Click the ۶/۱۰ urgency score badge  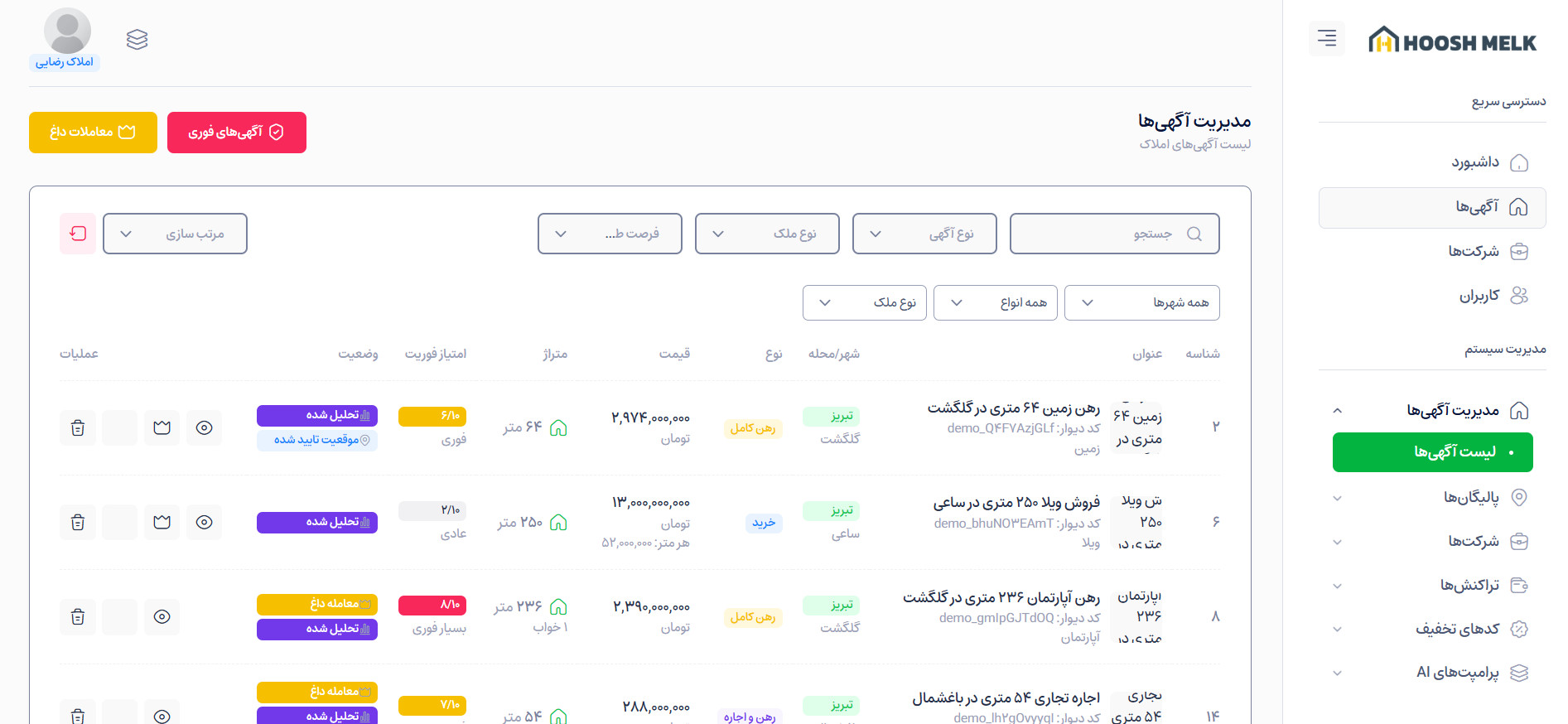pos(432,416)
